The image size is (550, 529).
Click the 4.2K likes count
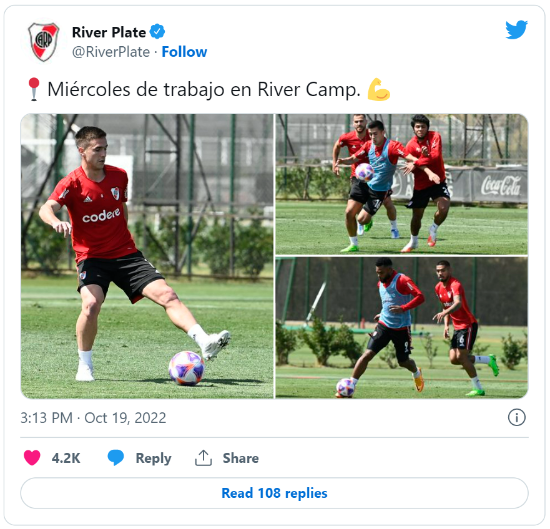coord(66,458)
